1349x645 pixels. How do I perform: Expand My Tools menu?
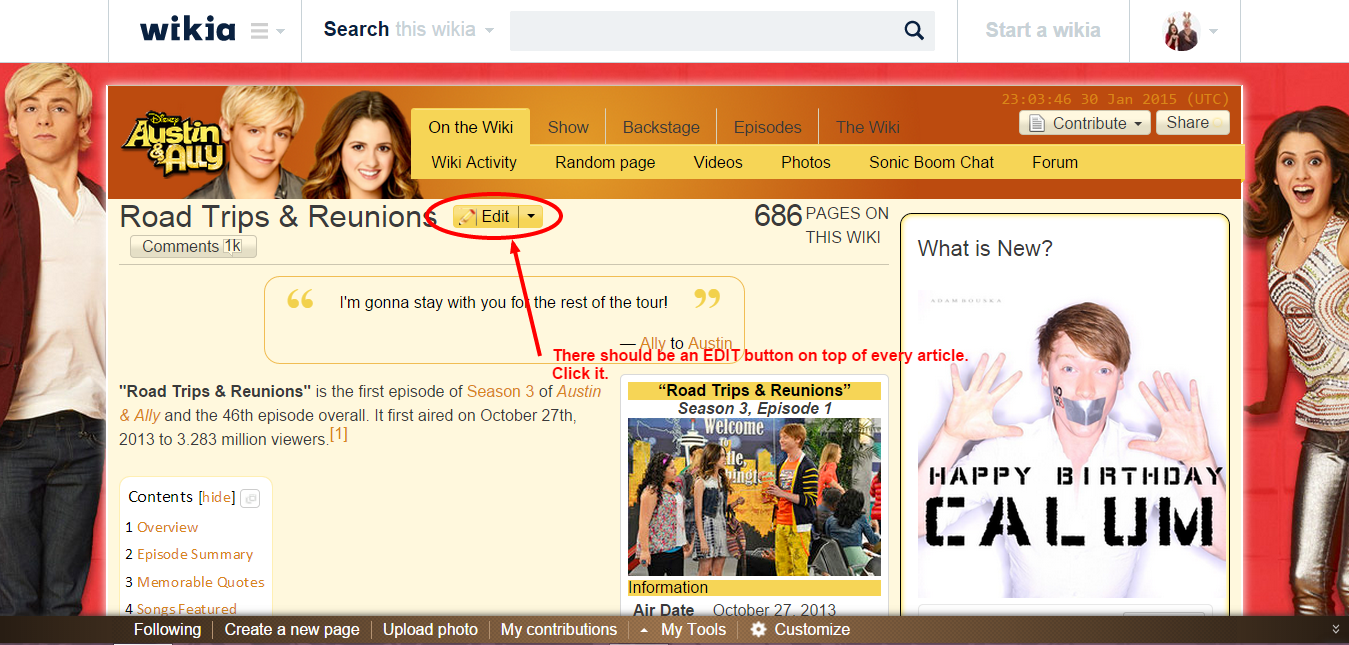tap(685, 629)
